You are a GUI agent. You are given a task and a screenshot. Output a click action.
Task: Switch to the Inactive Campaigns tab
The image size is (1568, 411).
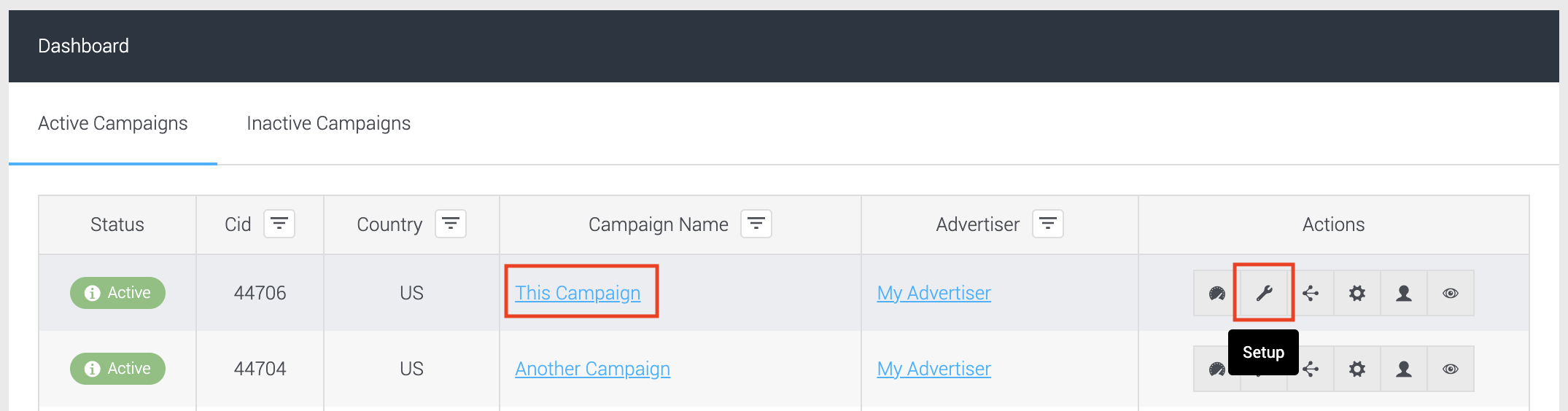pos(329,123)
